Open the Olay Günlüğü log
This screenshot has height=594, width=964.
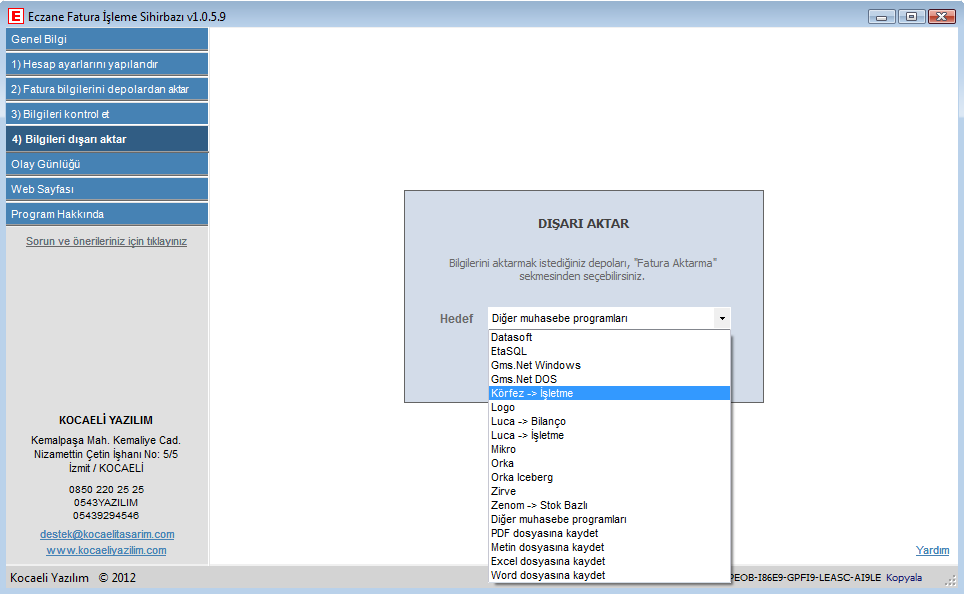coord(107,164)
